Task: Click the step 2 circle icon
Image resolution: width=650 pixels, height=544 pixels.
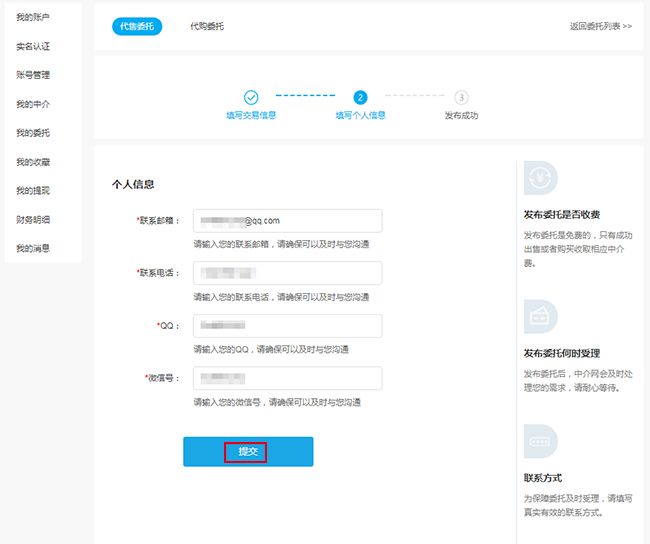Action: coord(360,97)
